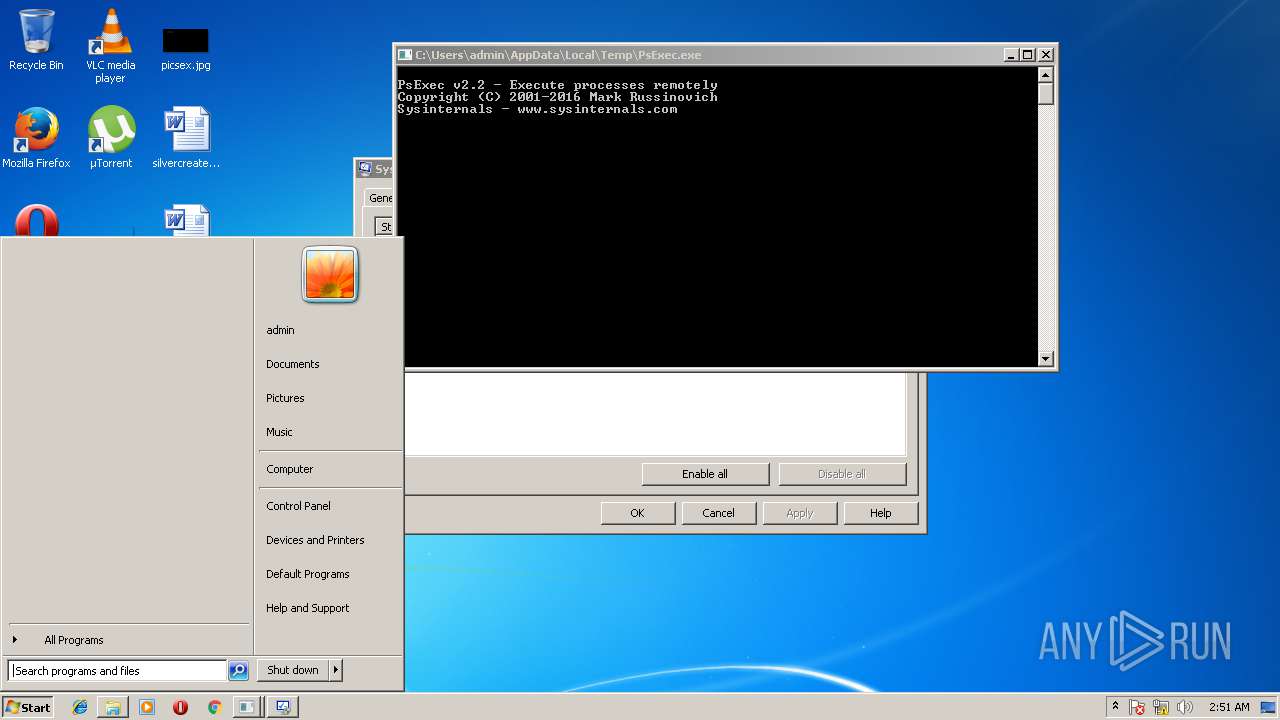Open Devices and Printers
This screenshot has width=1280, height=720.
pyautogui.click(x=330, y=540)
